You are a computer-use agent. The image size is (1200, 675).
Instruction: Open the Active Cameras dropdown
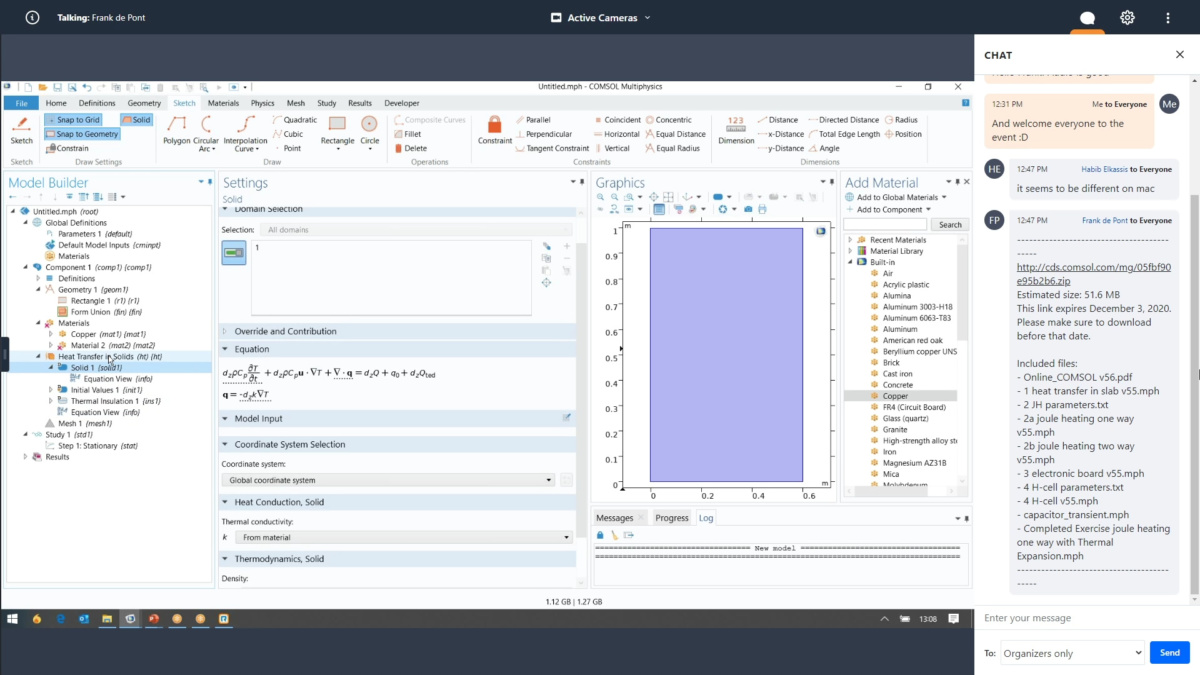tap(600, 18)
